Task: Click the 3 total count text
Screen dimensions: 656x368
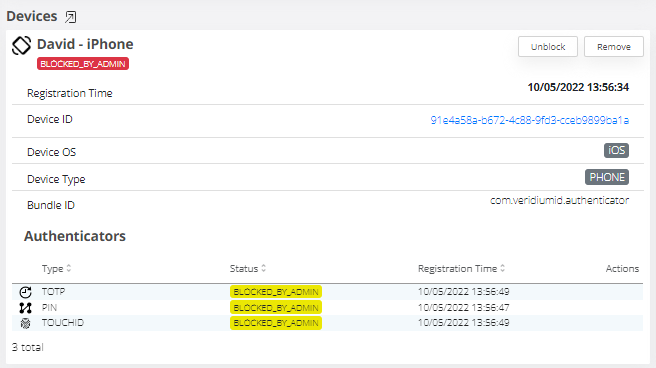Action: point(28,347)
